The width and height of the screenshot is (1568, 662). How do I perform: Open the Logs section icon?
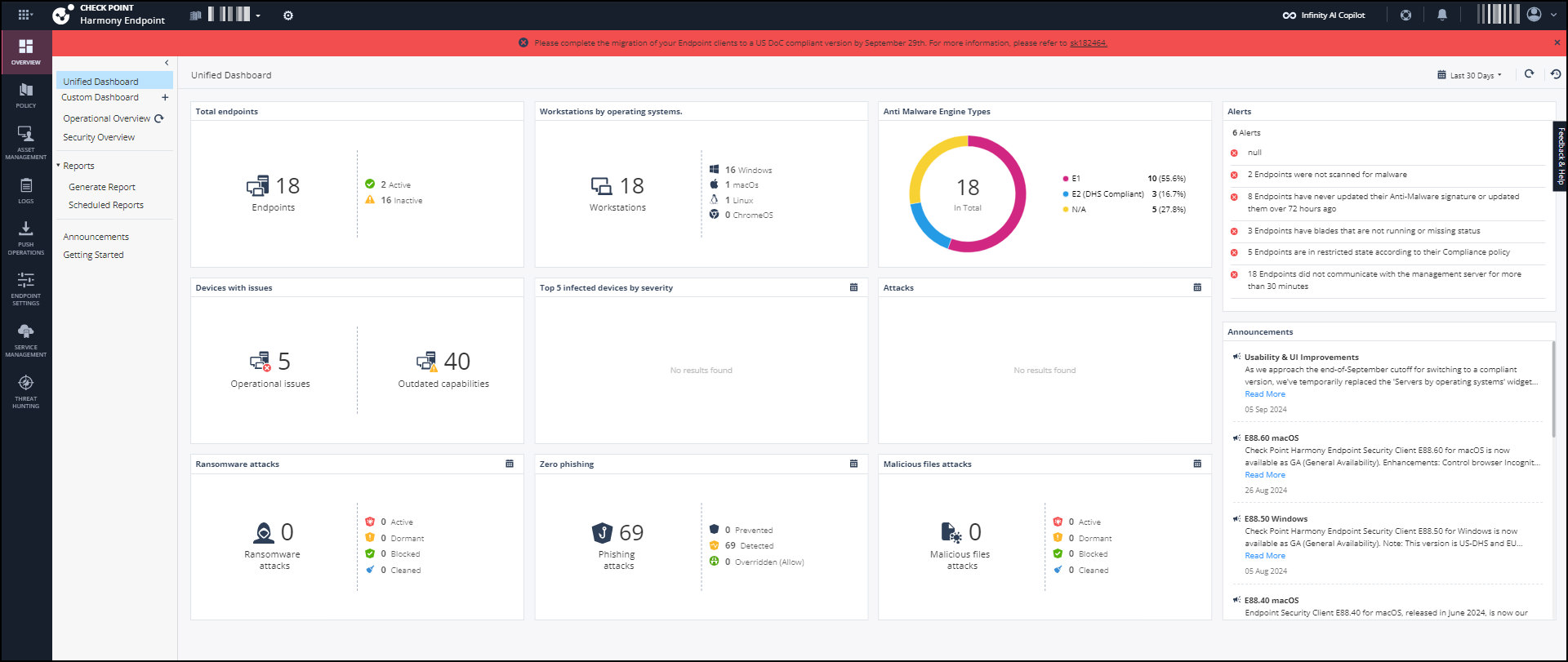26,190
